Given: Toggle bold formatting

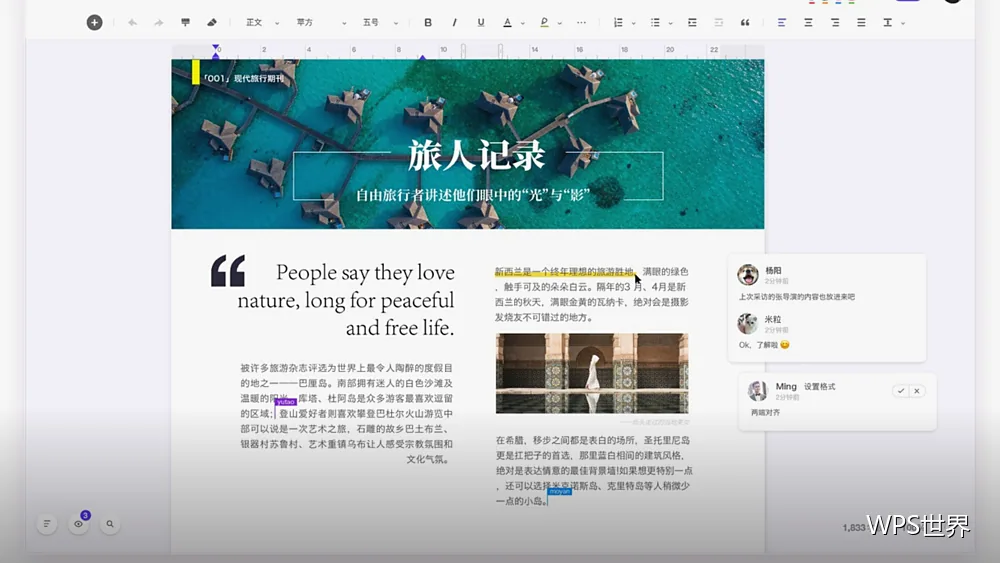Looking at the screenshot, I should click(x=428, y=22).
